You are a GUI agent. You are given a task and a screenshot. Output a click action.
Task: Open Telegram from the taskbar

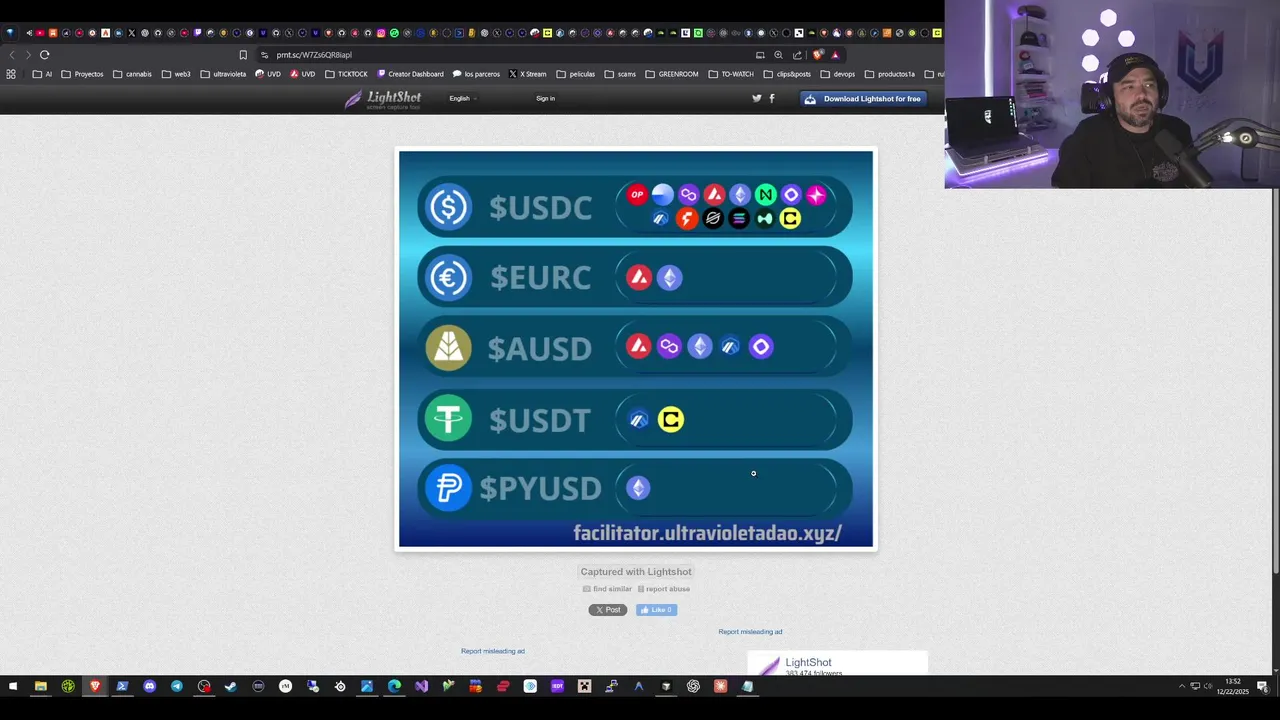177,686
